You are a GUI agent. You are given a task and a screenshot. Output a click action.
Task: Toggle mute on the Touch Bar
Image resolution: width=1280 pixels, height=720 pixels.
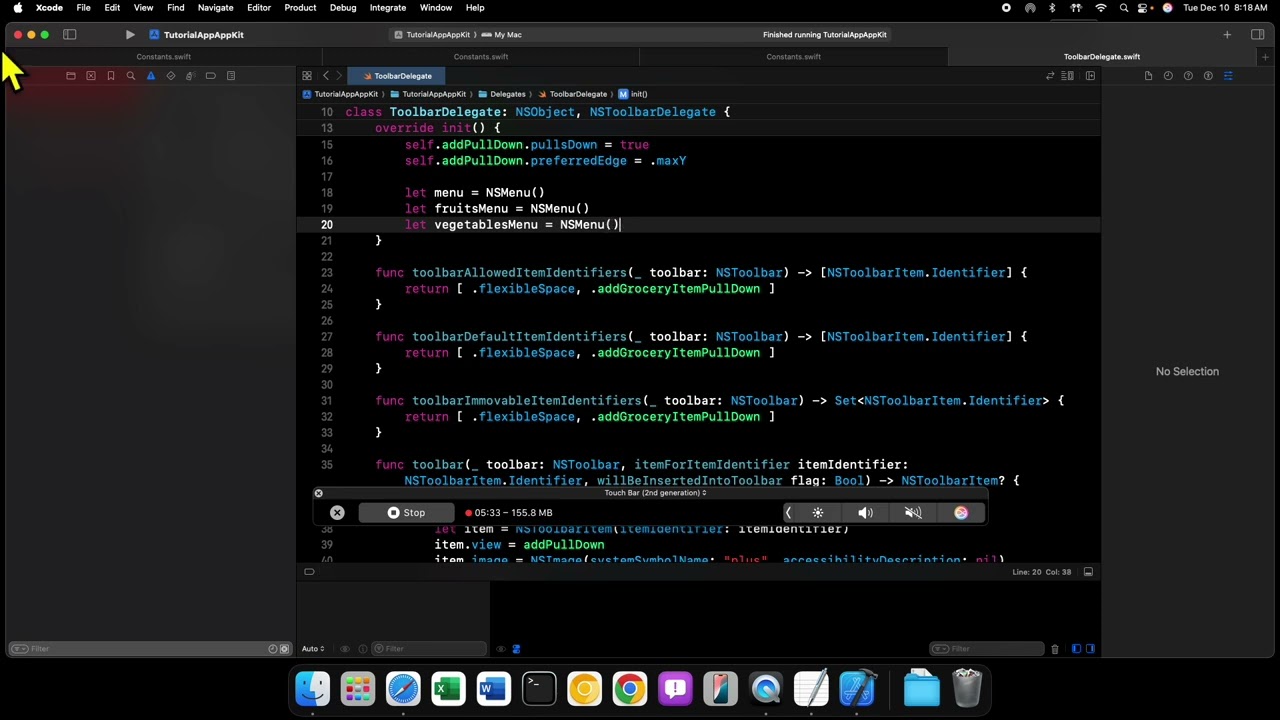tap(913, 513)
